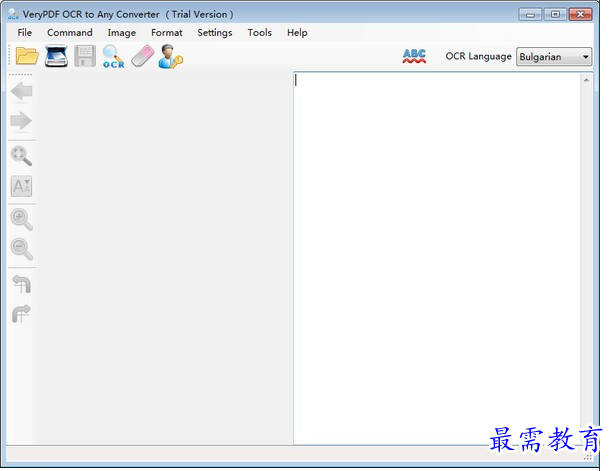Image resolution: width=611 pixels, height=471 pixels.
Task: Open the Command menu
Action: [x=70, y=32]
